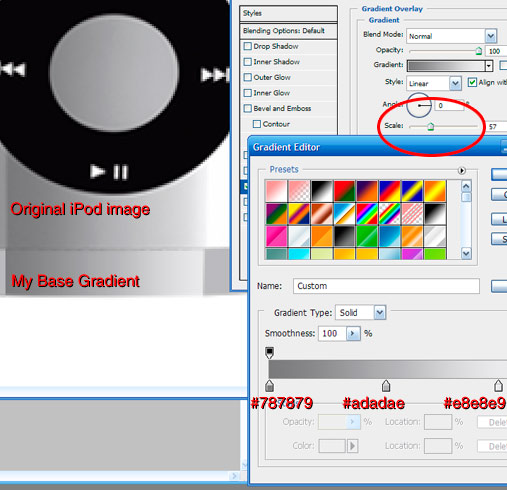507x490 pixels.
Task: Open the Style Linear dropdown
Action: coord(455,83)
